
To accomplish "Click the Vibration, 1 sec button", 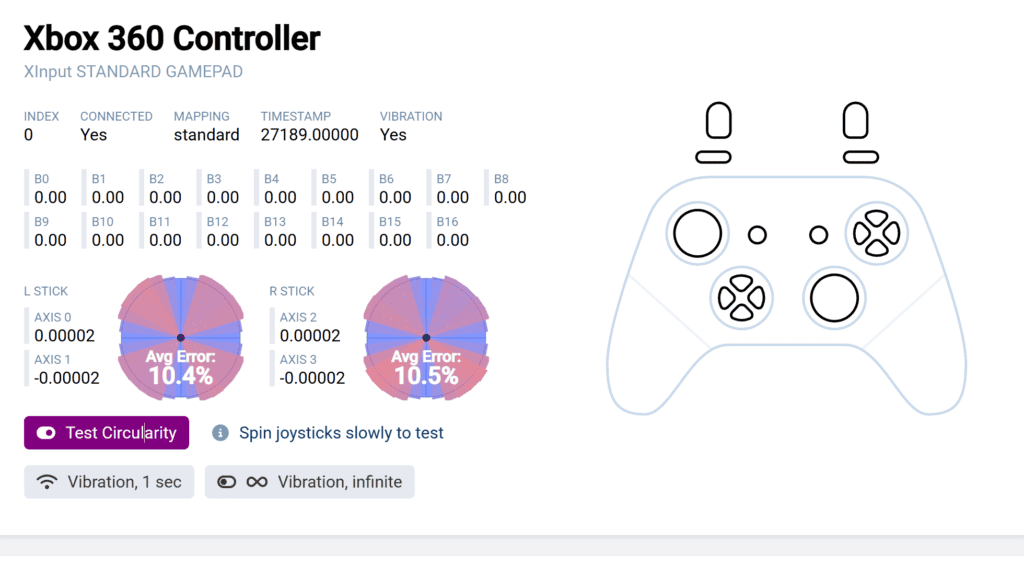I will (x=109, y=482).
